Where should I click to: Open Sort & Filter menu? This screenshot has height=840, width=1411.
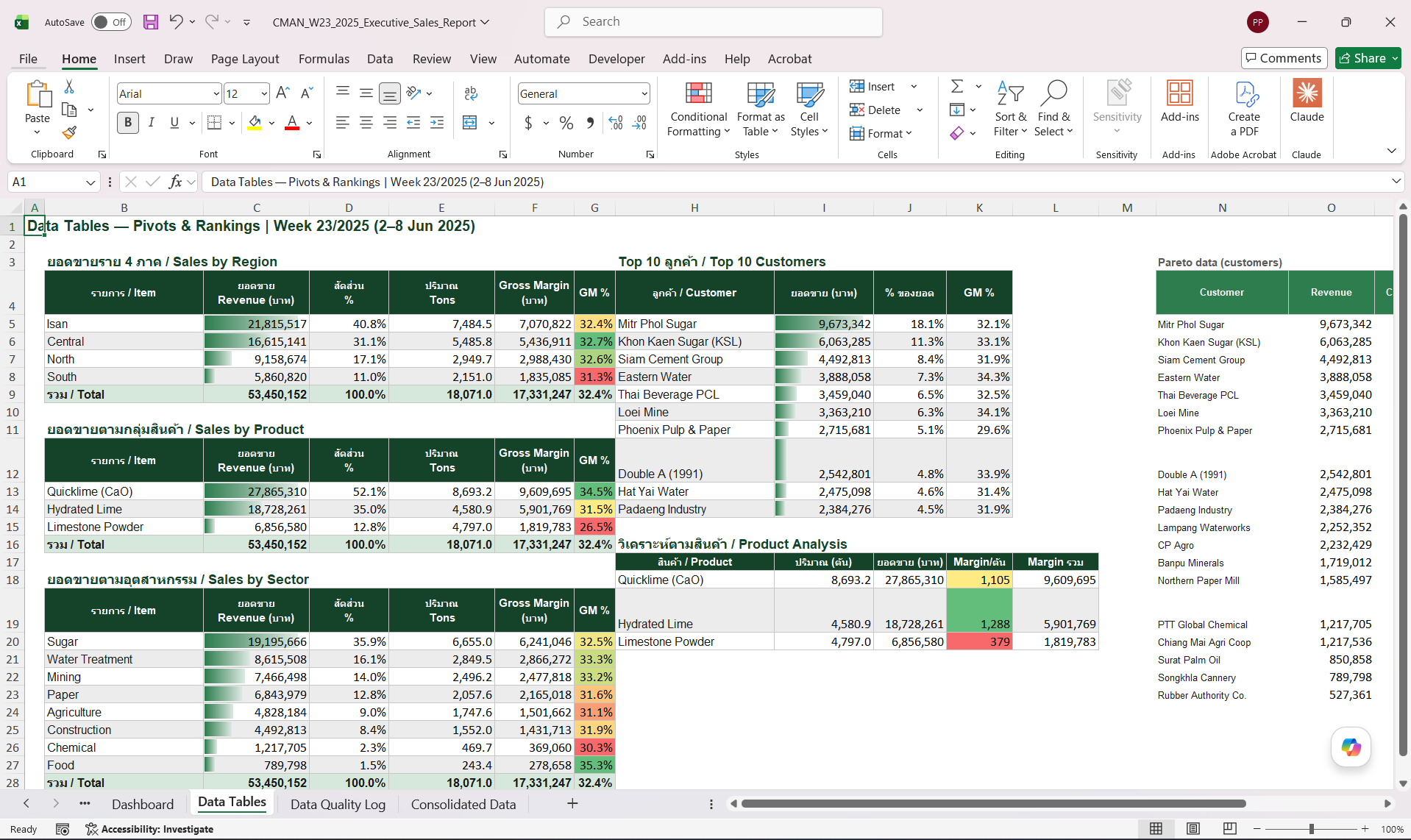tap(1010, 110)
